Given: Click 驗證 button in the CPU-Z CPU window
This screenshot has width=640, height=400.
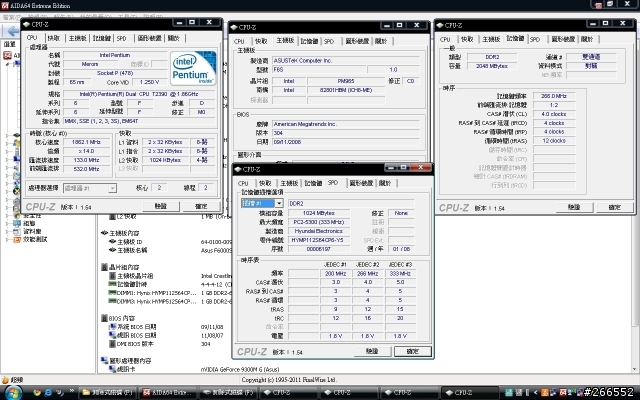Looking at the screenshot, I should [x=161, y=206].
